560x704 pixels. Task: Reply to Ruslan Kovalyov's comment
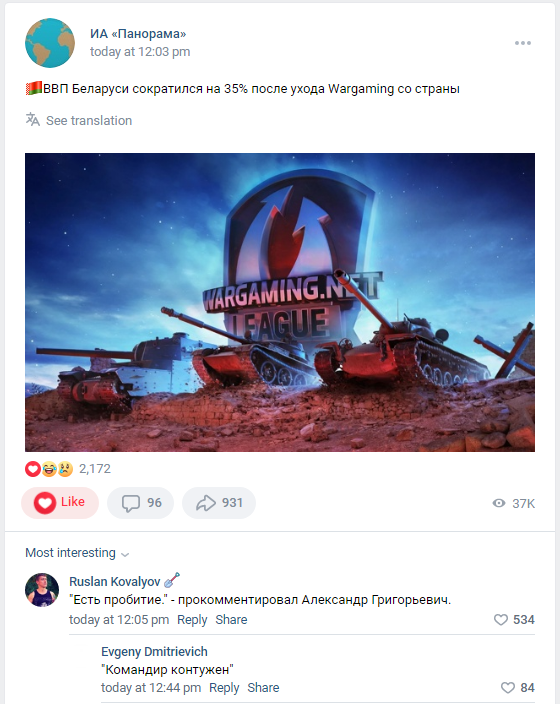tap(192, 620)
